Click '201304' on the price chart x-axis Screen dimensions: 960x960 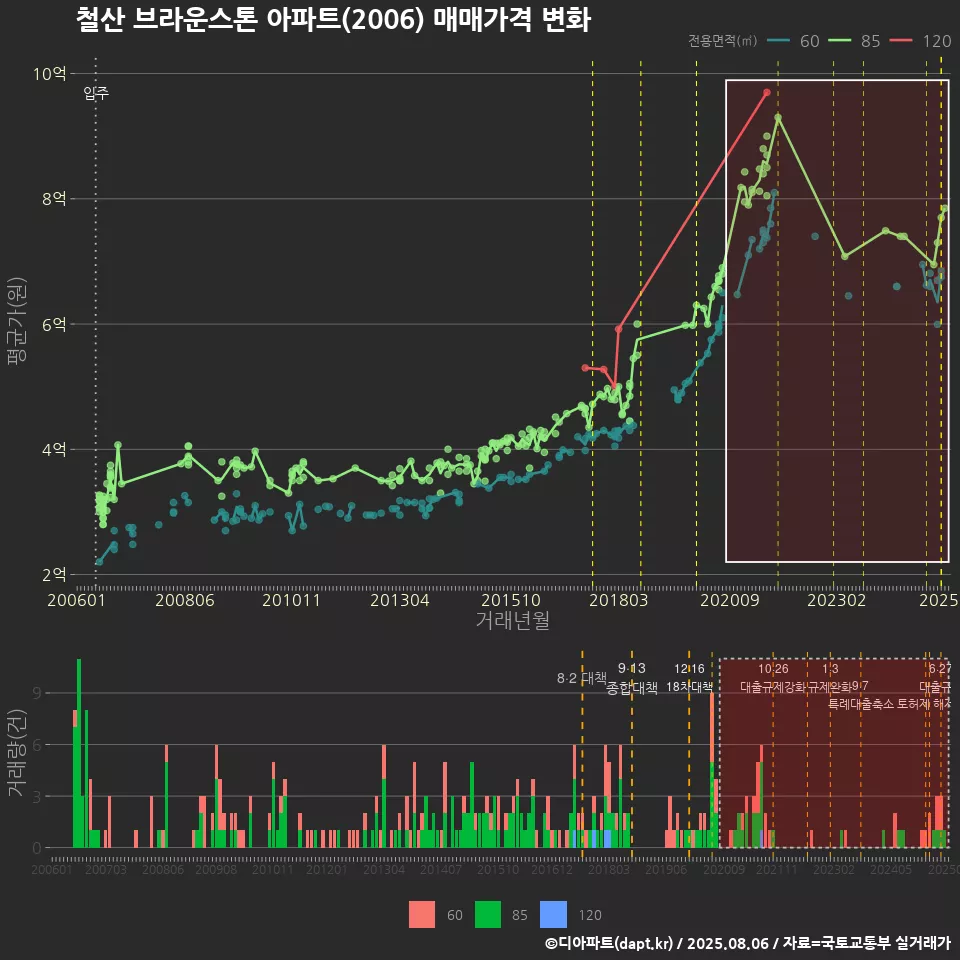click(399, 600)
